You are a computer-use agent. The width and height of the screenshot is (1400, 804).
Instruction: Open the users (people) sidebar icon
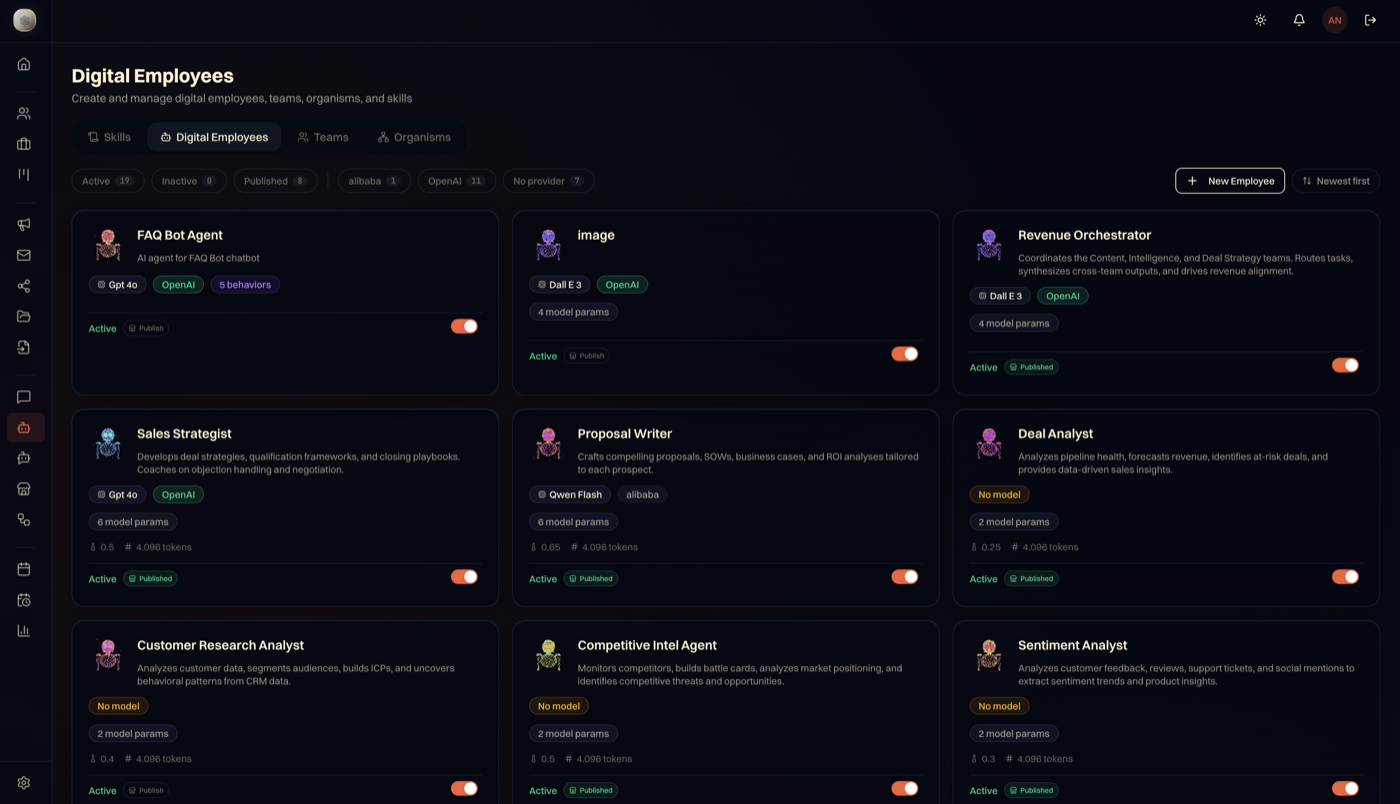click(x=24, y=114)
